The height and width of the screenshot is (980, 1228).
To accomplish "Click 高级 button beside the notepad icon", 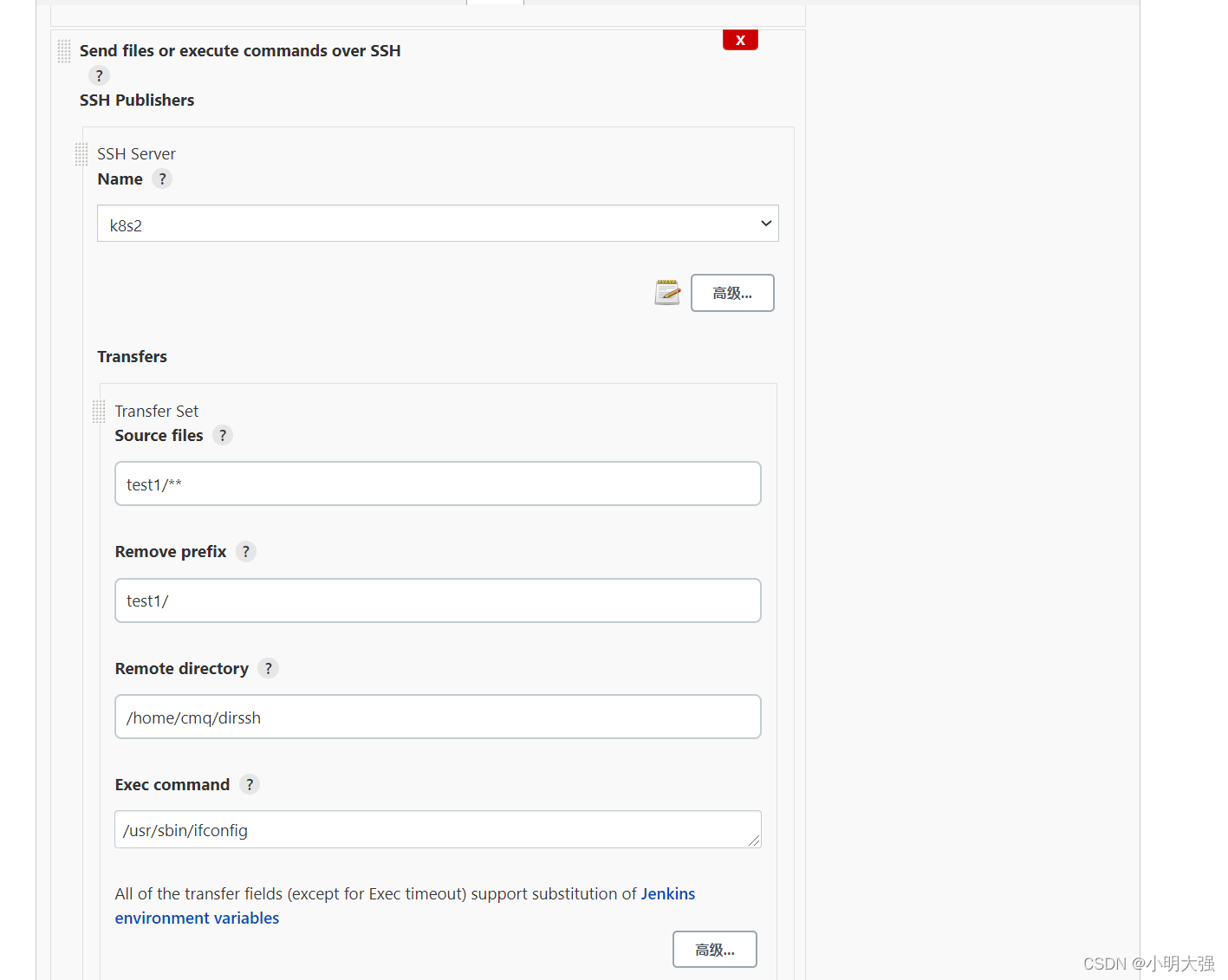I will 732,293.
